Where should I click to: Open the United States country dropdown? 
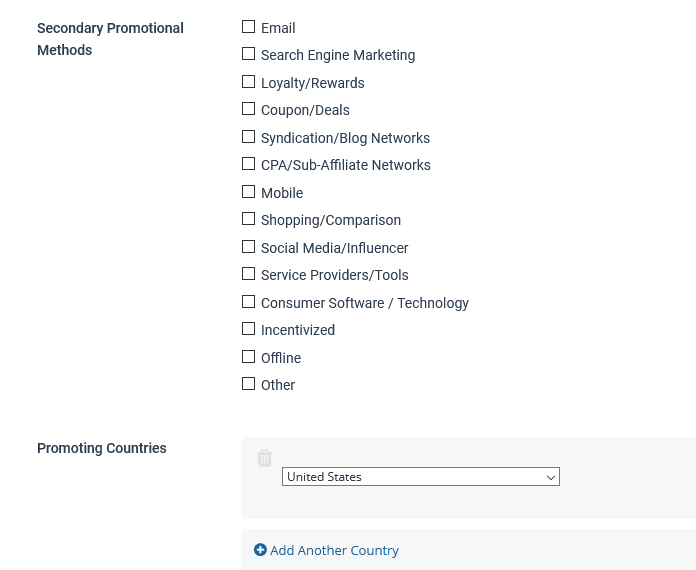pyautogui.click(x=421, y=477)
